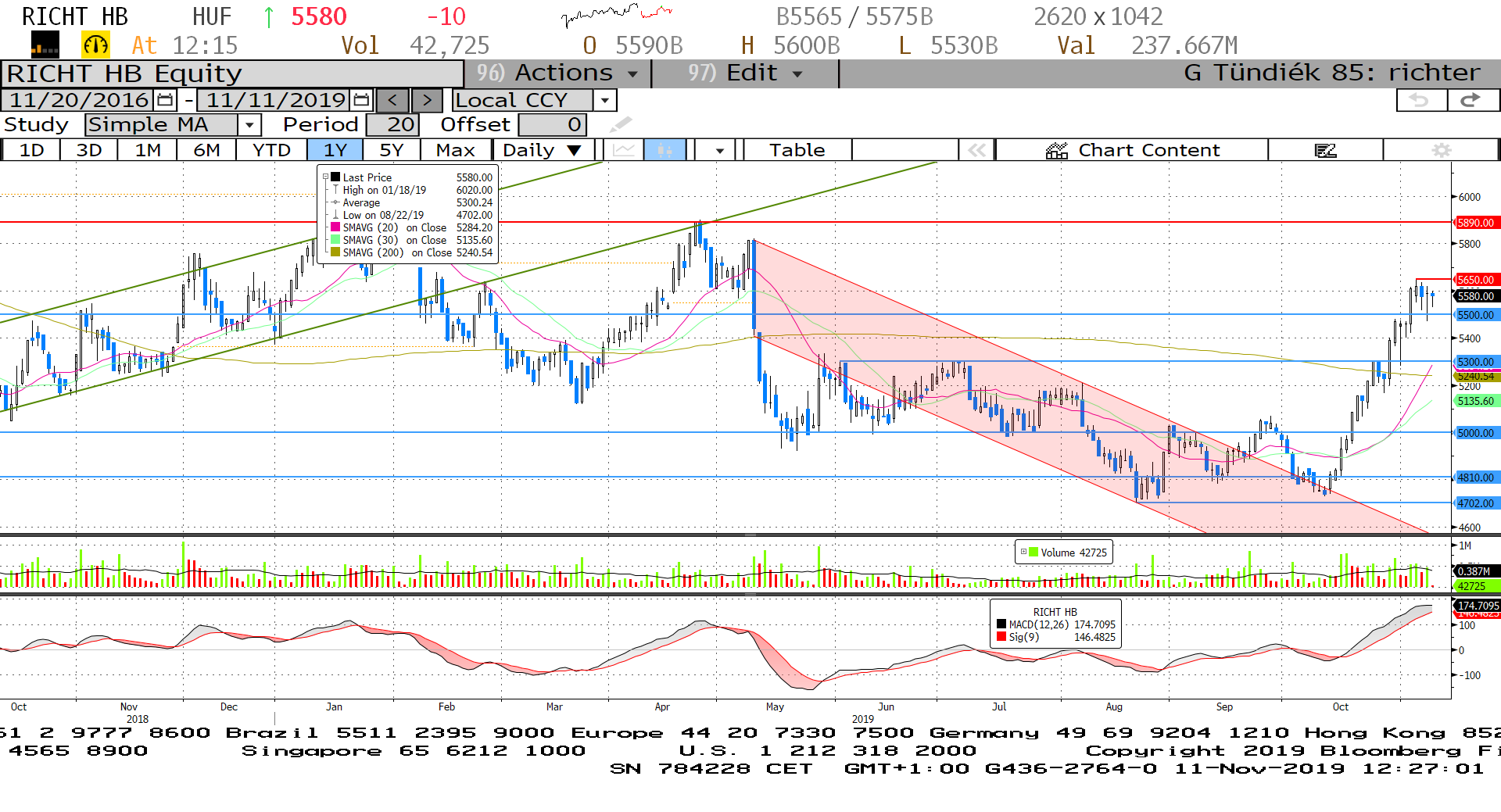Select the 1Y range tab
Screen dimensions: 1501x812
click(x=335, y=150)
